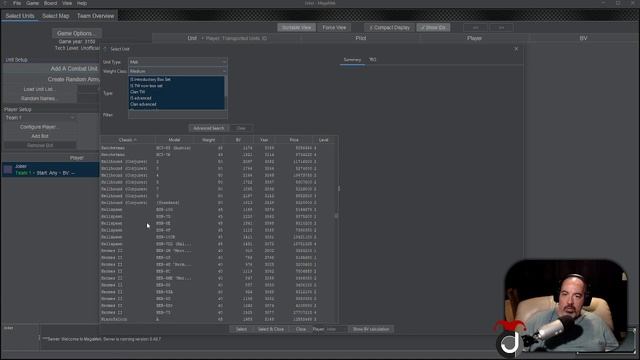Click Create Random Army button
This screenshot has width=640, height=360.
tap(51, 79)
